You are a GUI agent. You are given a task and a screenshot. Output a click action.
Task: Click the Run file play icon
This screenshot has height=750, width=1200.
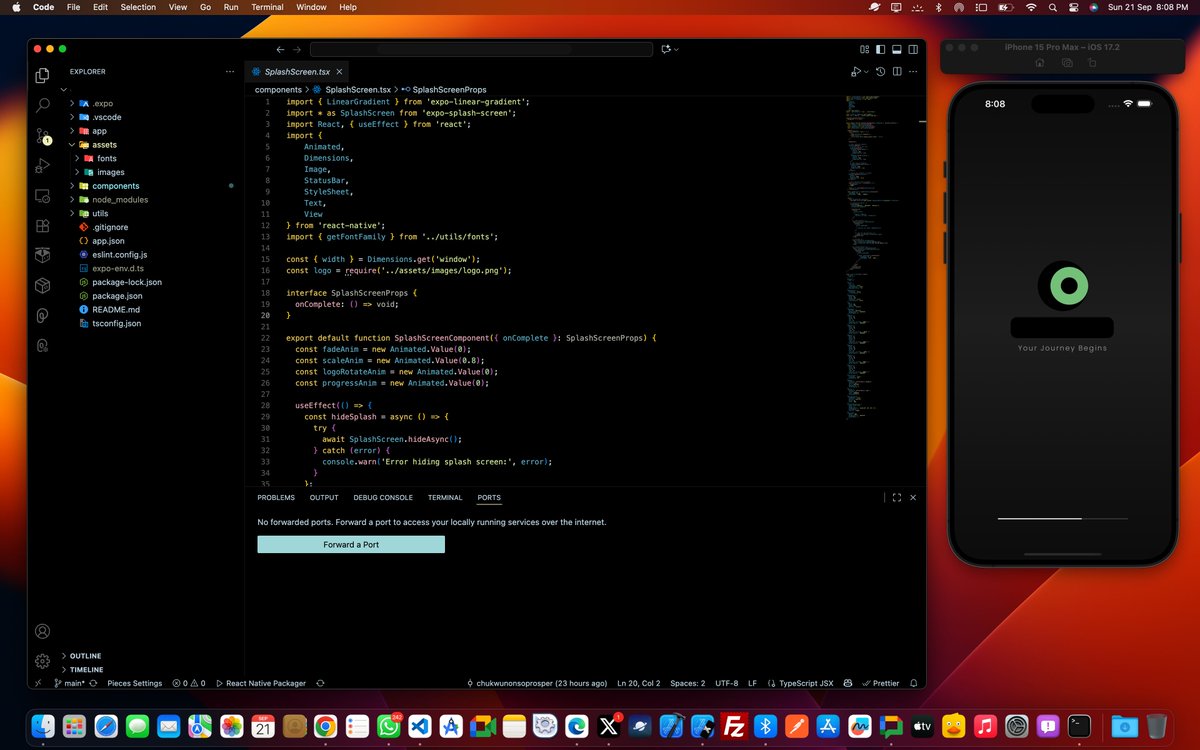click(855, 72)
